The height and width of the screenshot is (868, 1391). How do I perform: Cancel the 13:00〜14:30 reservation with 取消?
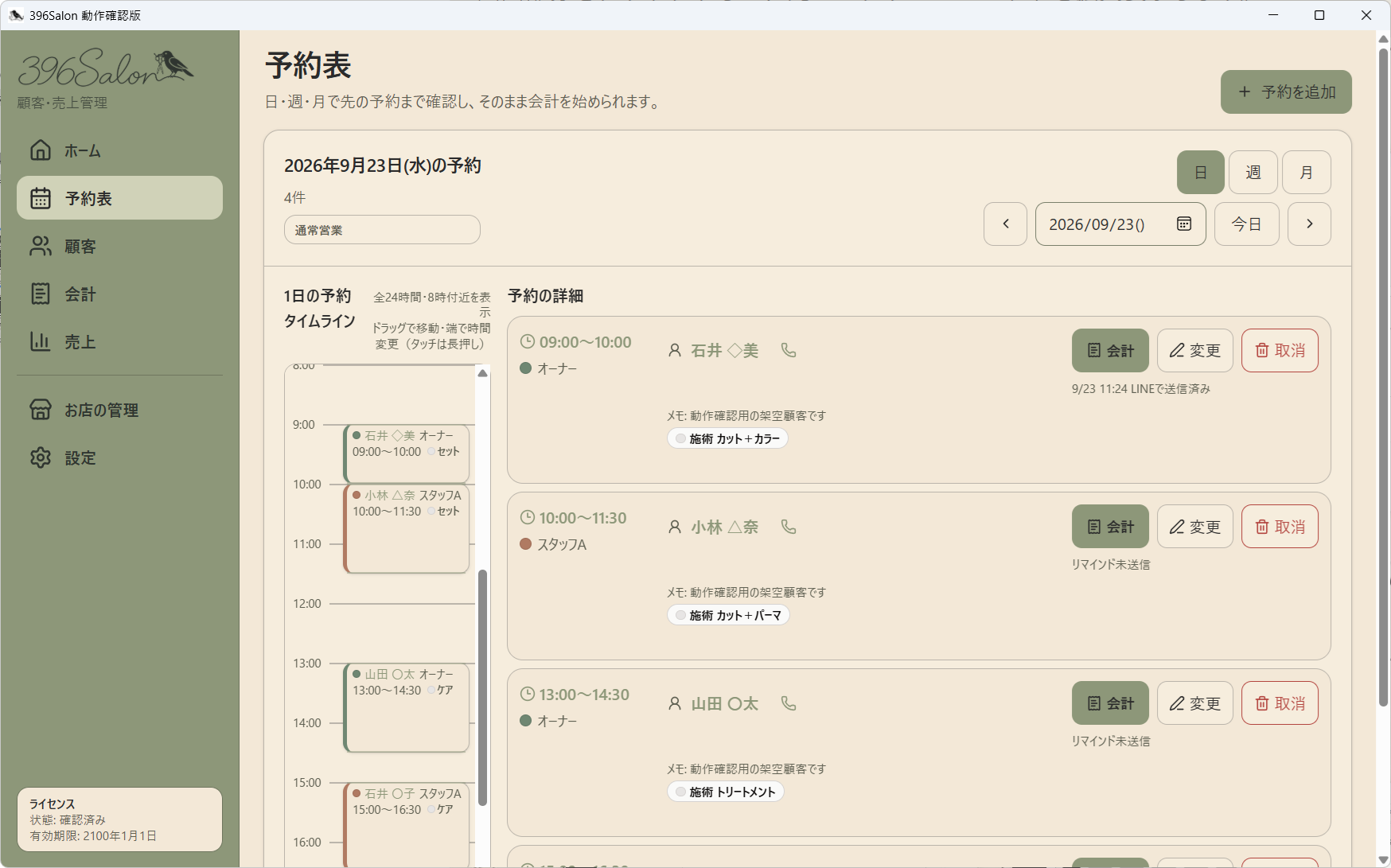pos(1280,703)
